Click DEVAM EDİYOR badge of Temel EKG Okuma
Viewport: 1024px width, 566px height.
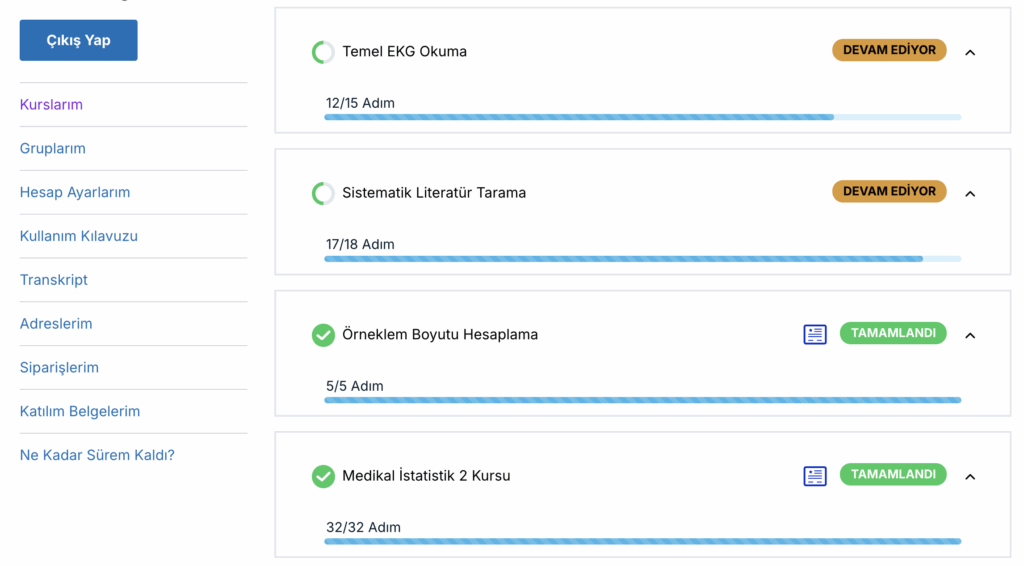click(889, 50)
